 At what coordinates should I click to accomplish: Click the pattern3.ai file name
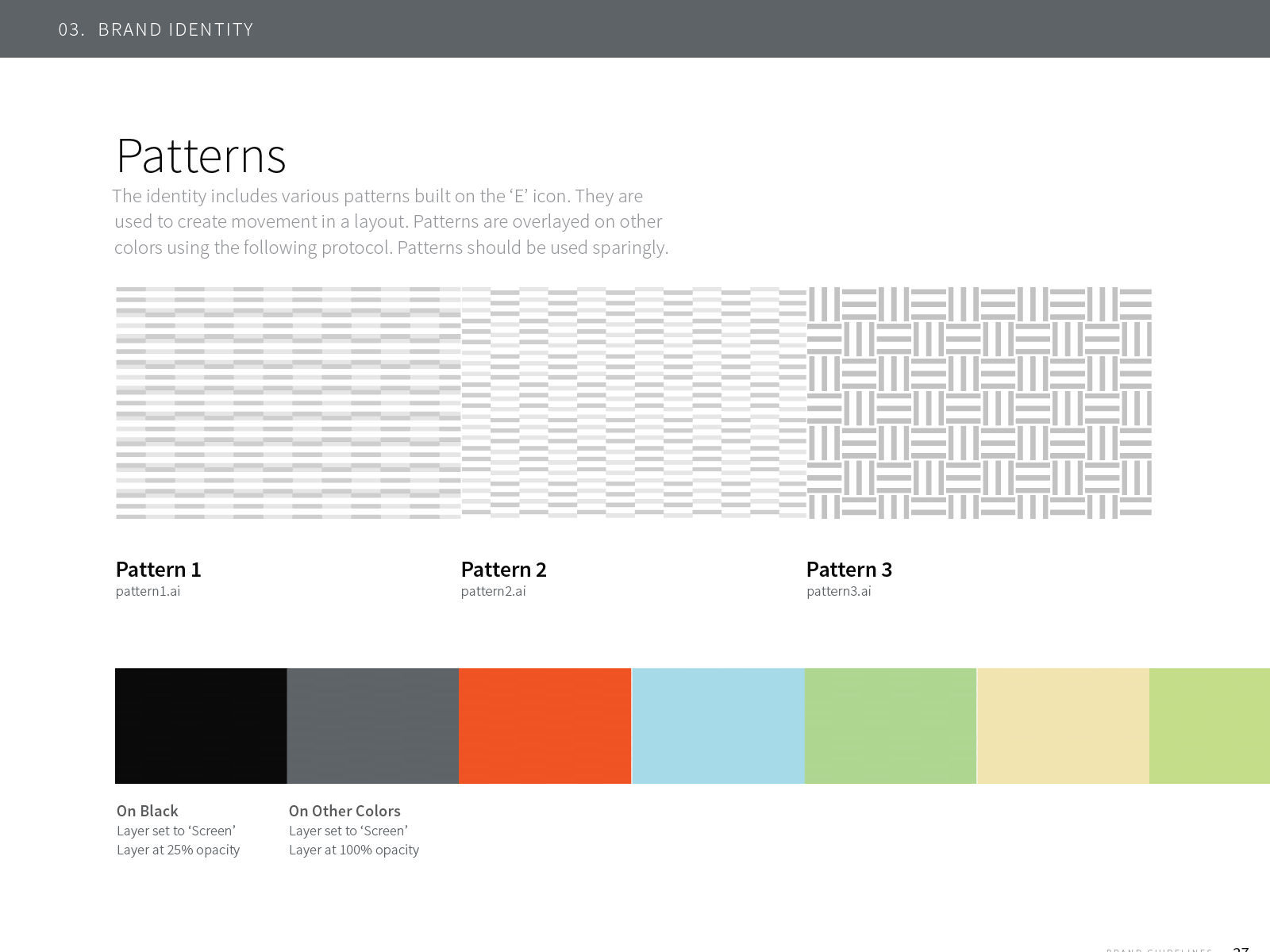pos(839,591)
